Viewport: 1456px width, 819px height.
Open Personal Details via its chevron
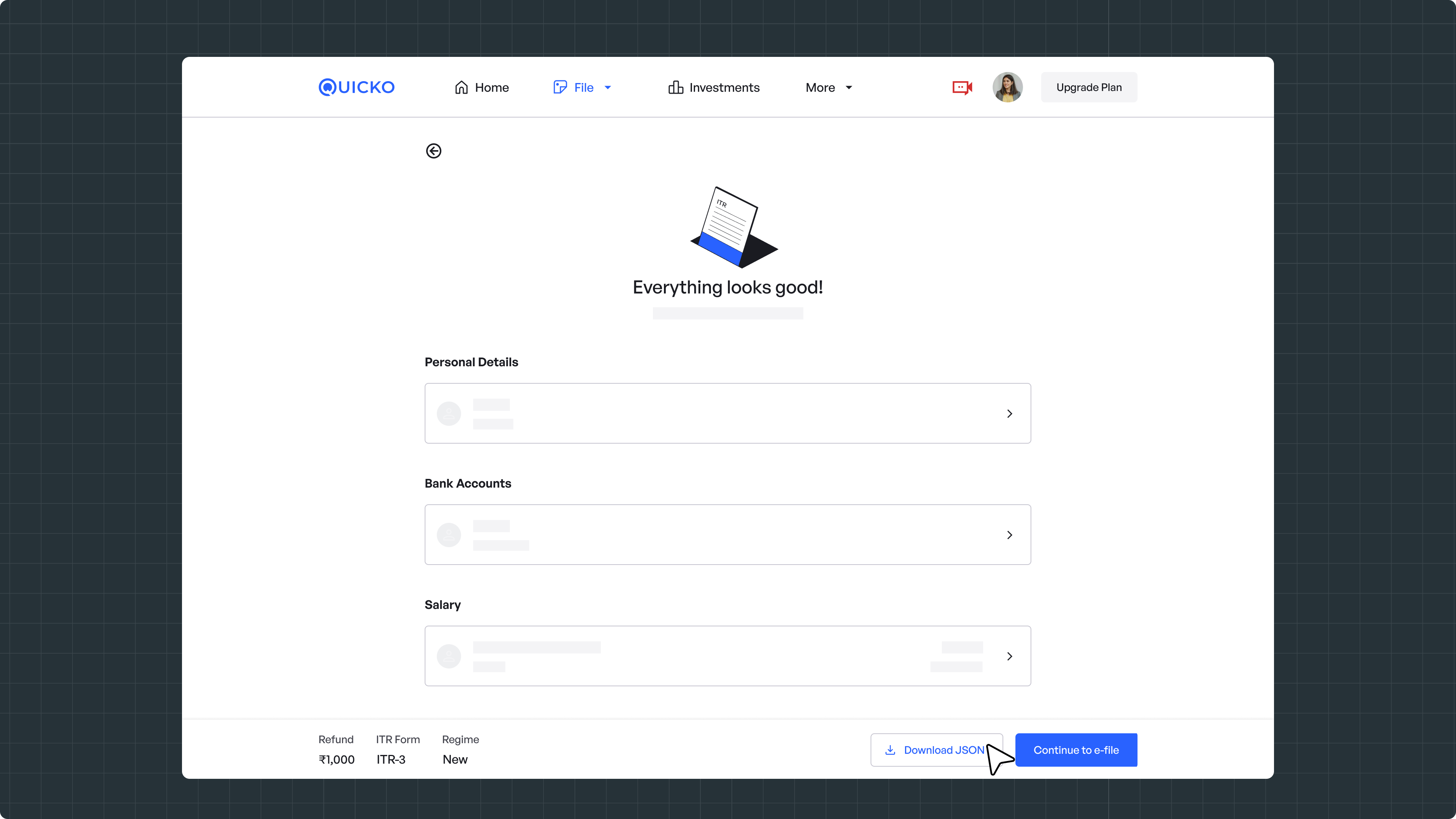1009,414
